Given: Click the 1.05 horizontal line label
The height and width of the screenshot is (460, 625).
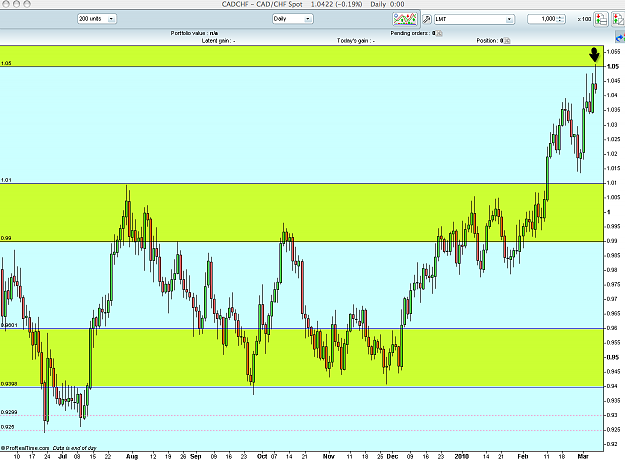Looking at the screenshot, I should [6, 63].
